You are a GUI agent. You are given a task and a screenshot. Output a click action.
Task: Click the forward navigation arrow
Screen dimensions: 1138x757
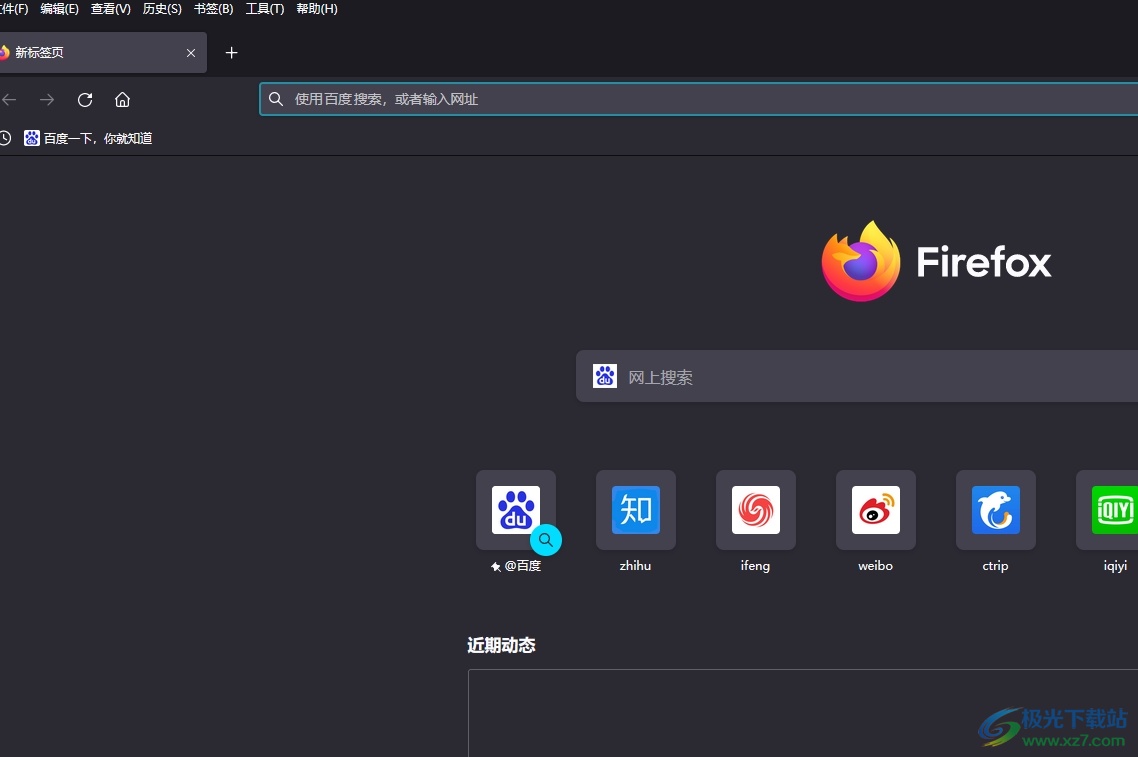[x=47, y=99]
